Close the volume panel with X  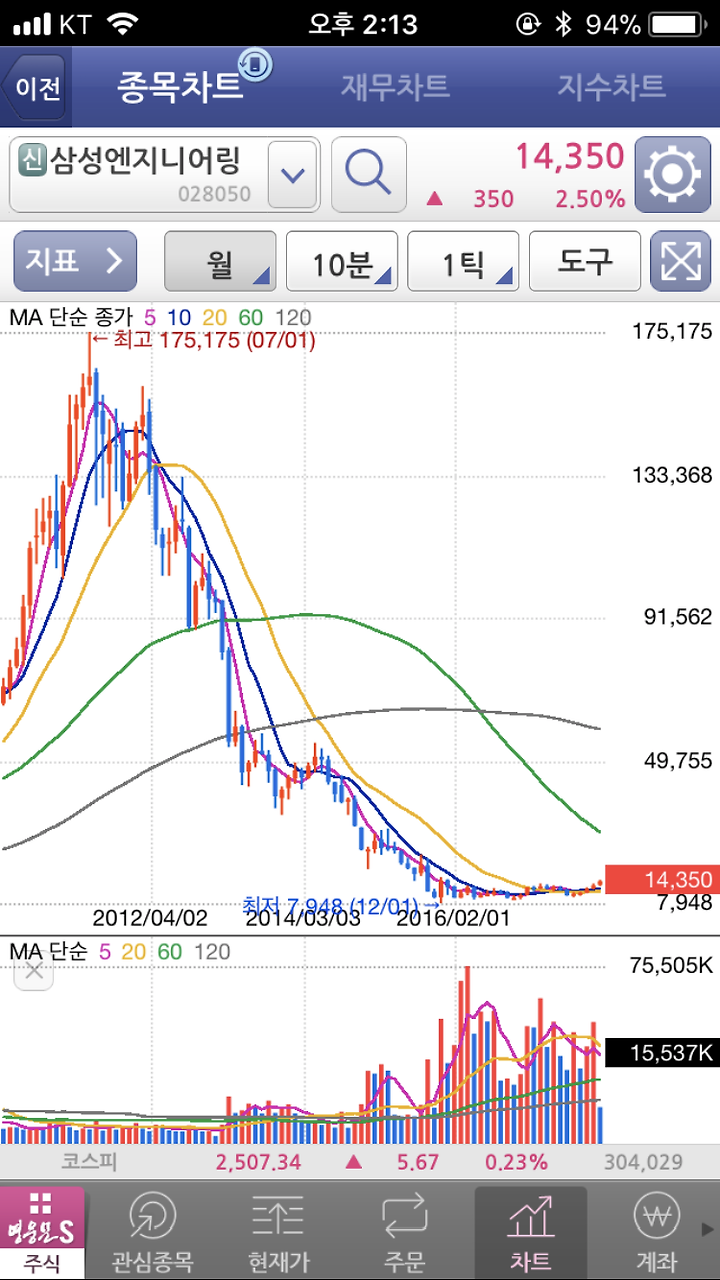coord(33,971)
